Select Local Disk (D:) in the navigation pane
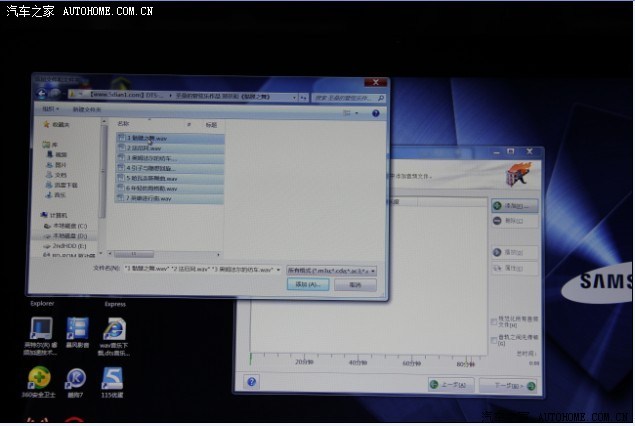The height and width of the screenshot is (426, 635). tap(70, 236)
